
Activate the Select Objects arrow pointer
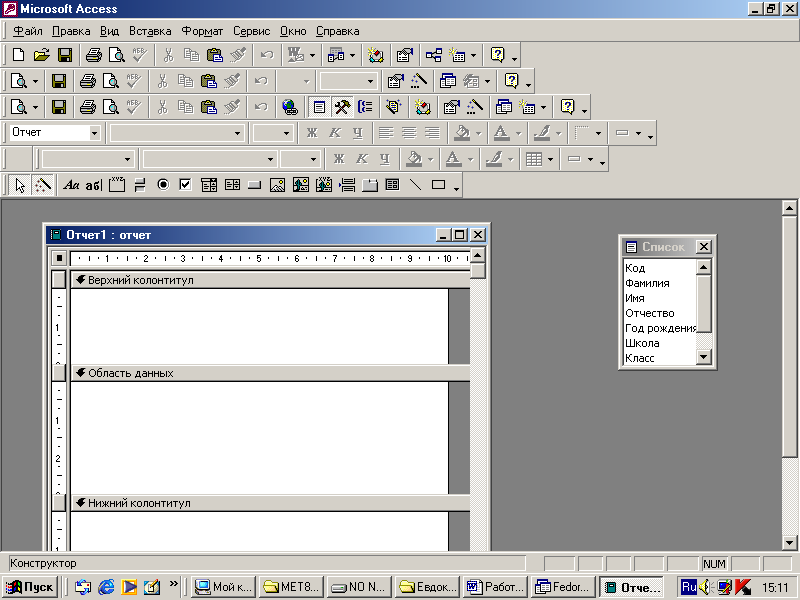coord(20,185)
